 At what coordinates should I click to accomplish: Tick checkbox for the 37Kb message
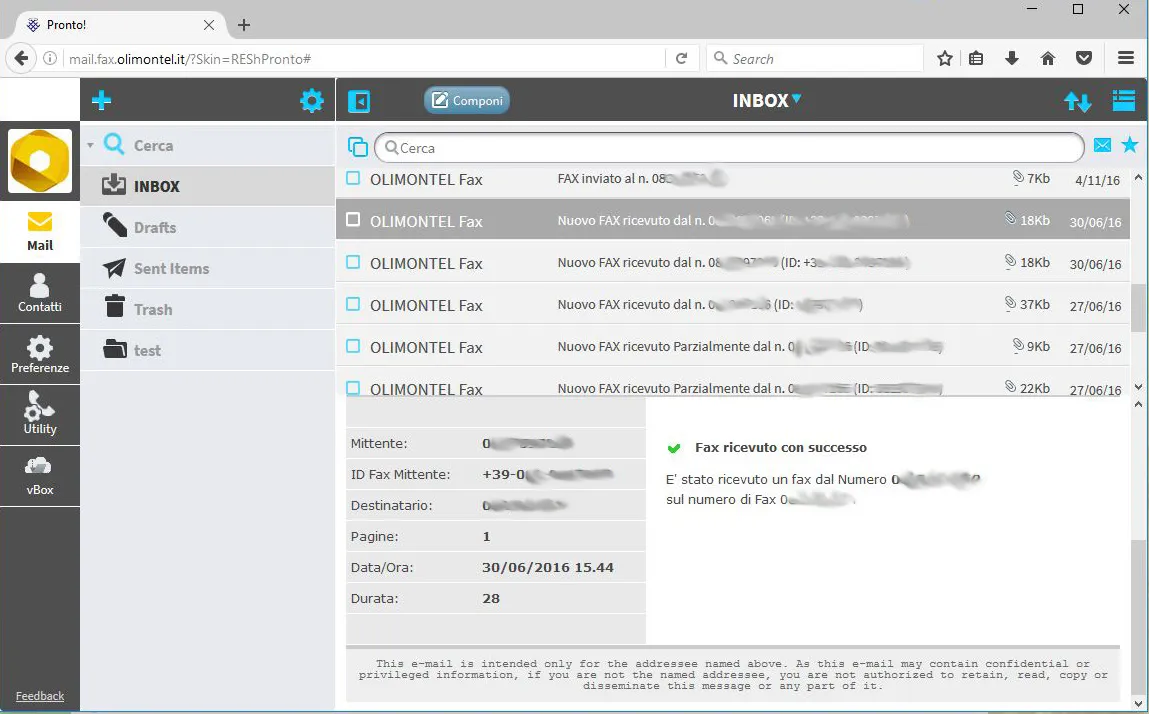click(x=353, y=304)
